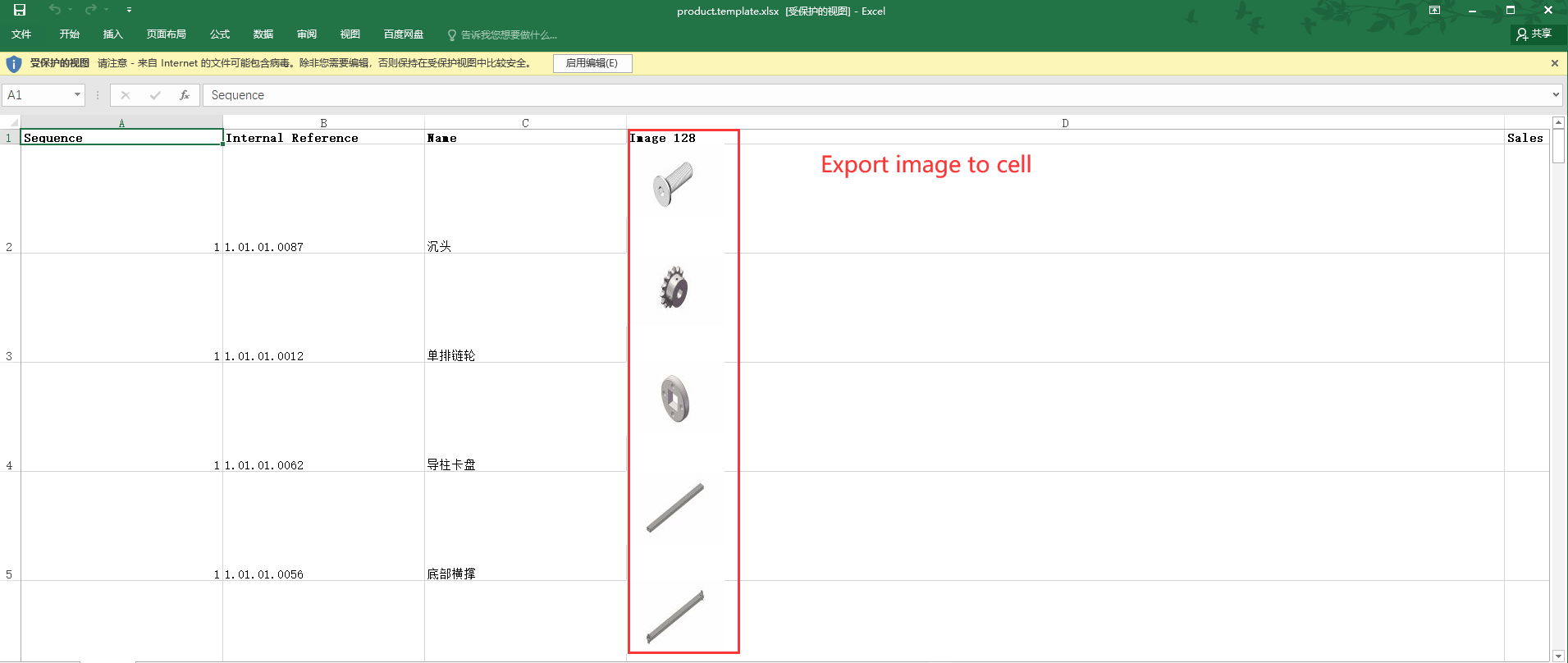Screen dimensions: 1568x663
Task: Expand the formula bar with chevron
Action: coord(1556,95)
